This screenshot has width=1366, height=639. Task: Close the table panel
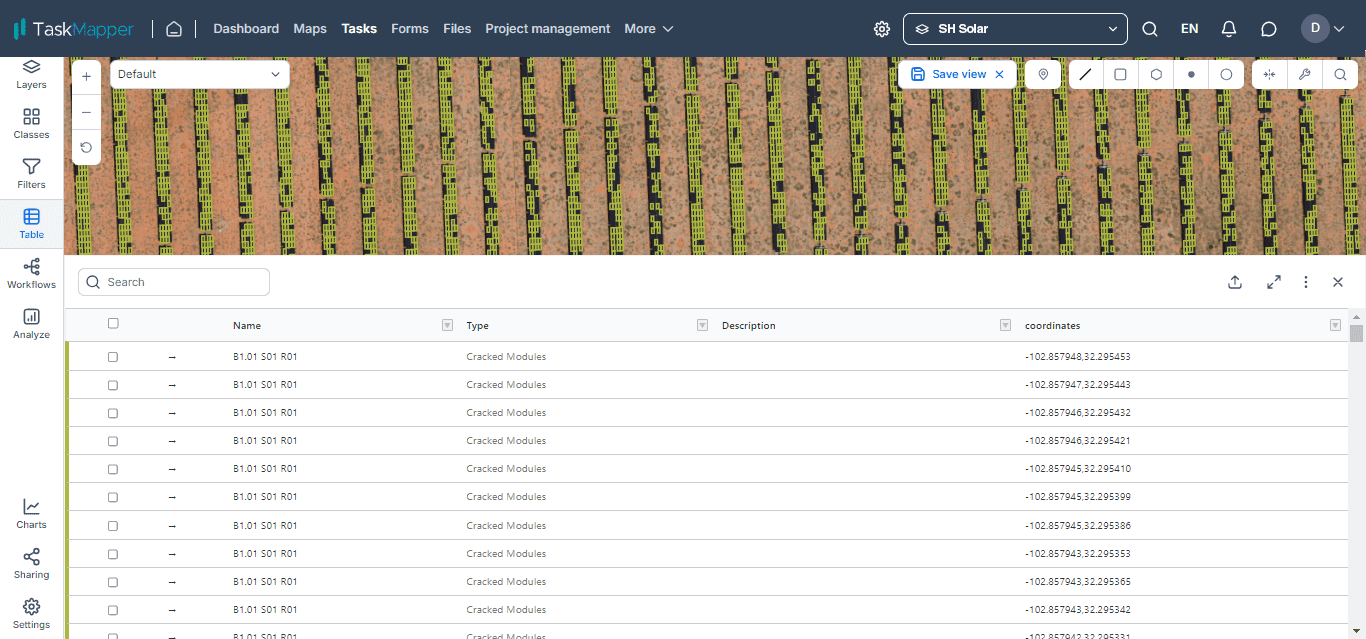[x=1338, y=282]
